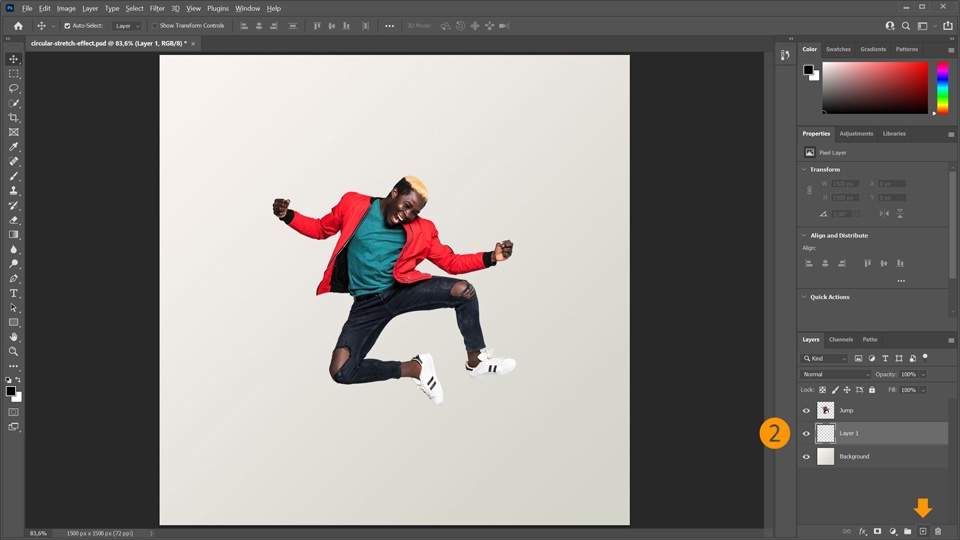Select the Hand tool

14,337
